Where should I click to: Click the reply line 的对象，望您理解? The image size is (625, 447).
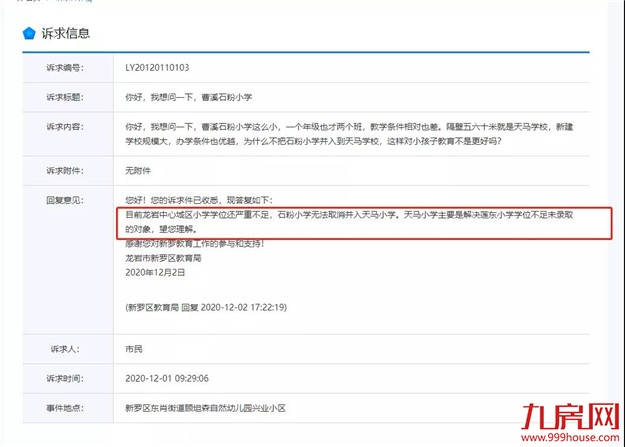click(161, 229)
